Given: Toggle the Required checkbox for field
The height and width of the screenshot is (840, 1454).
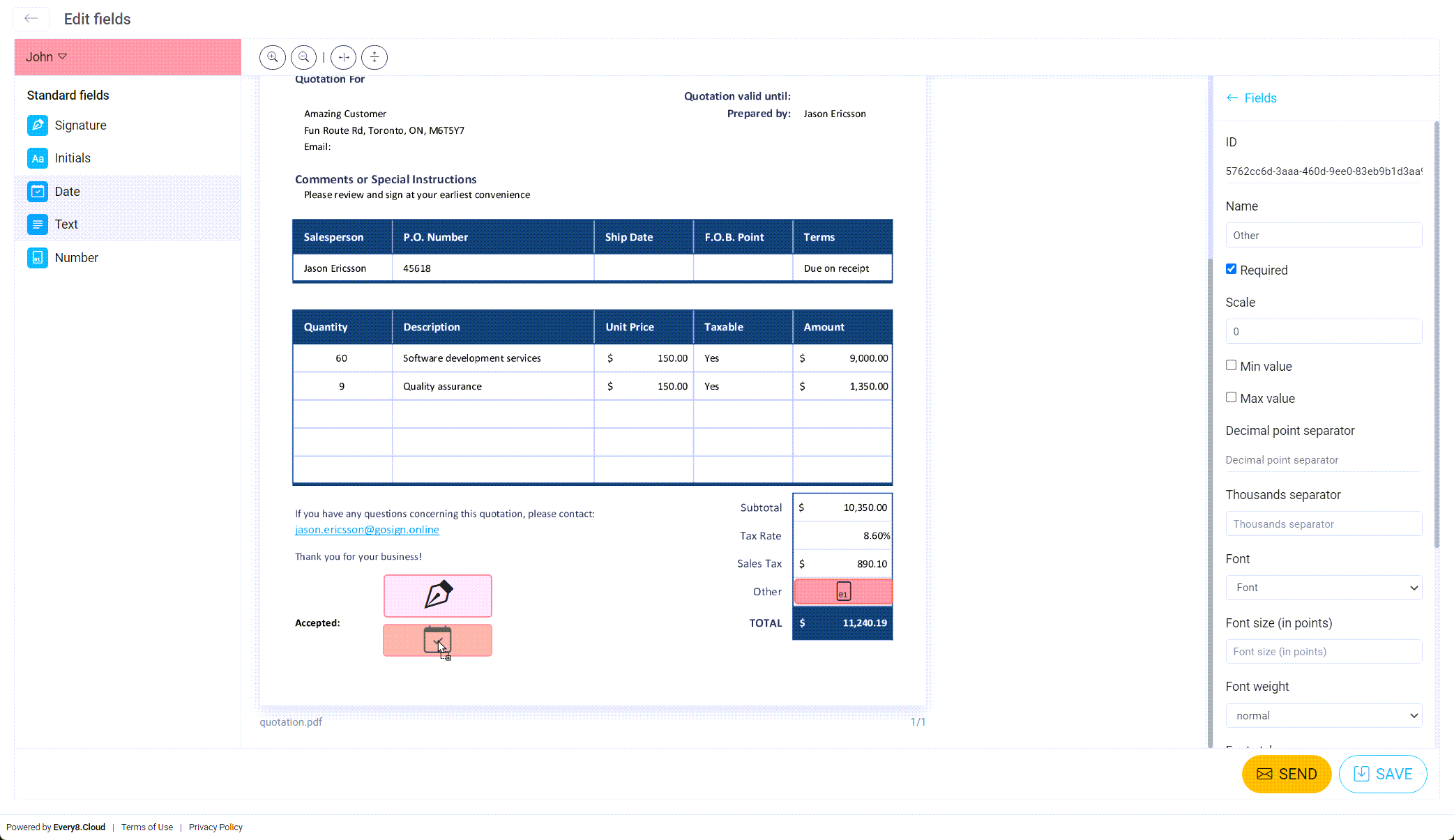Looking at the screenshot, I should pyautogui.click(x=1231, y=269).
